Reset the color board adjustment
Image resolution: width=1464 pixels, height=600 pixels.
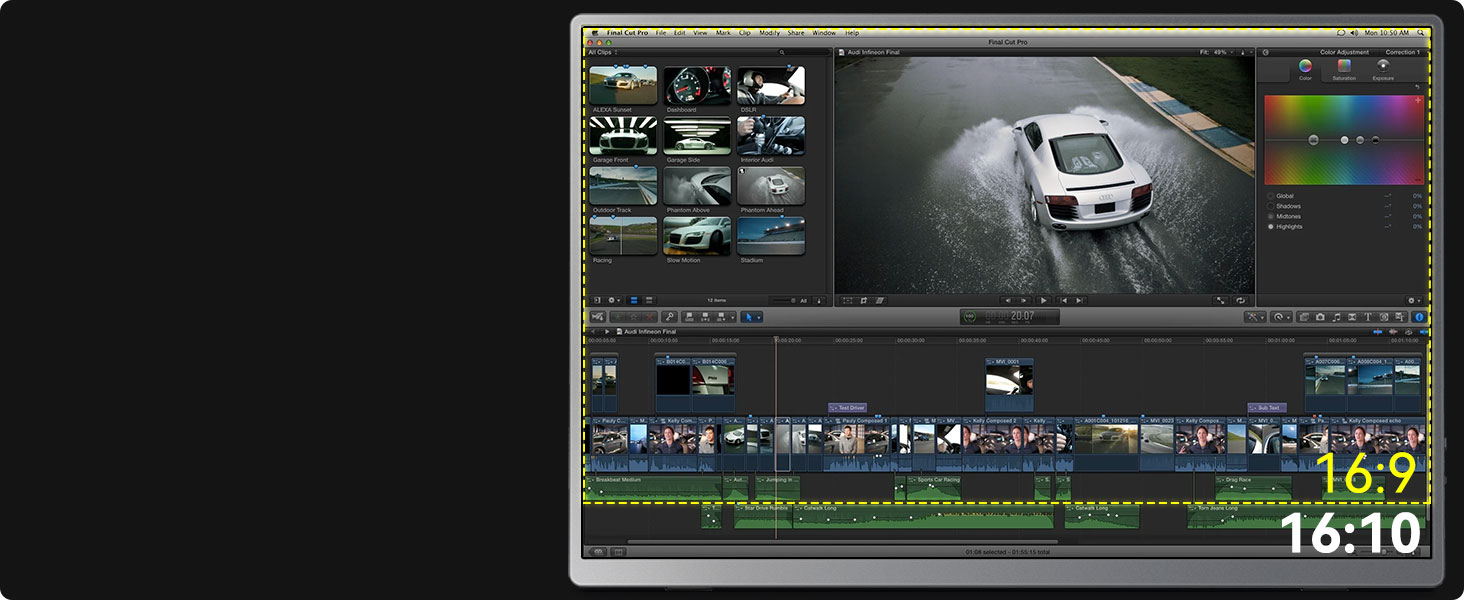tap(1417, 87)
